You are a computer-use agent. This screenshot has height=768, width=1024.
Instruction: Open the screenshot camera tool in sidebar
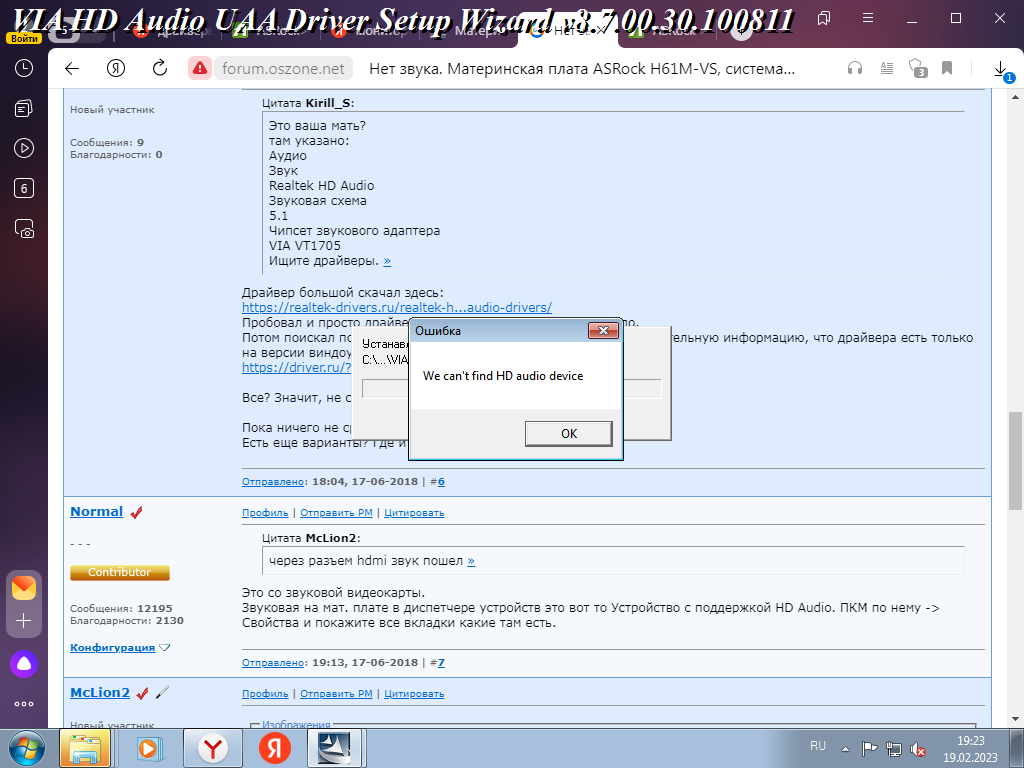coord(24,229)
